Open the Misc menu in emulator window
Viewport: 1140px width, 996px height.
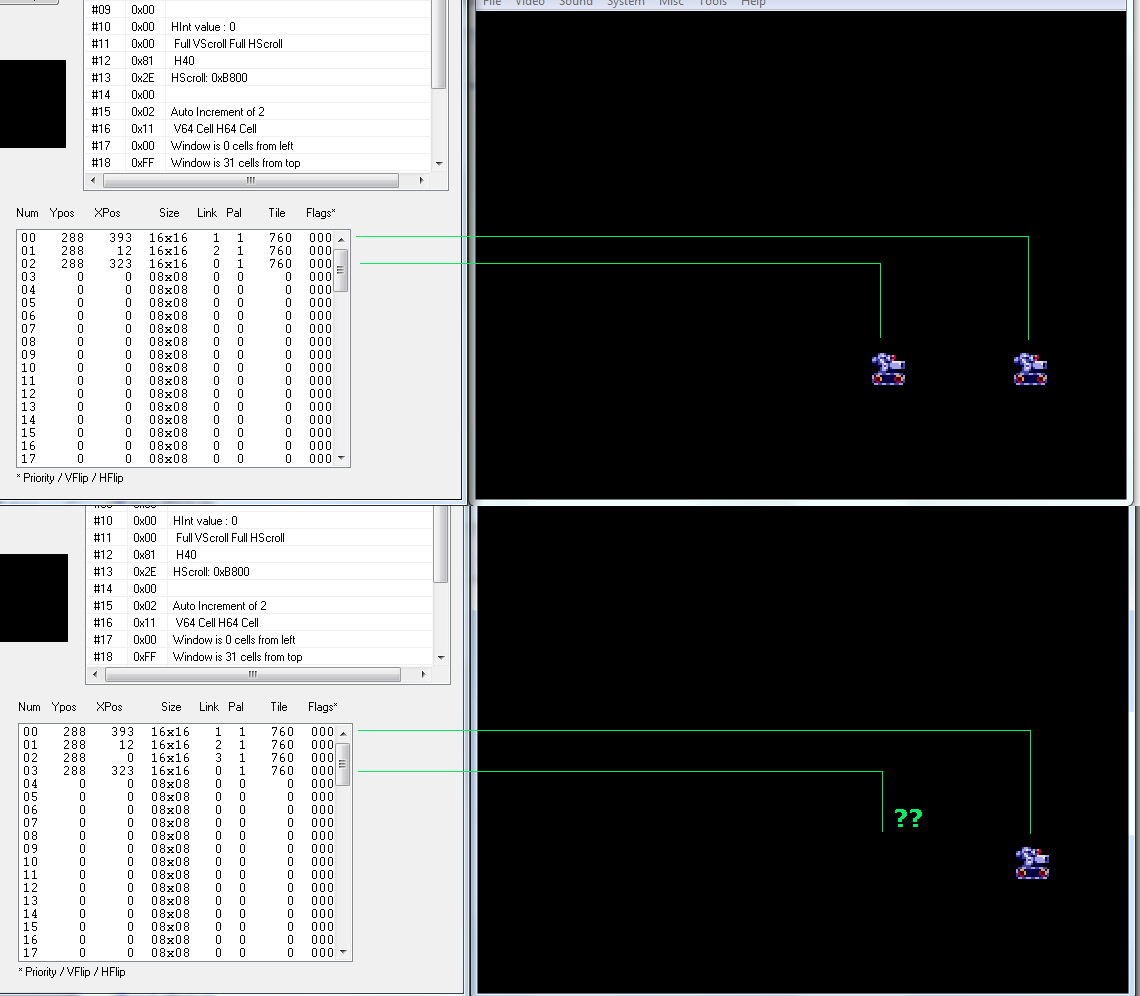click(671, 3)
